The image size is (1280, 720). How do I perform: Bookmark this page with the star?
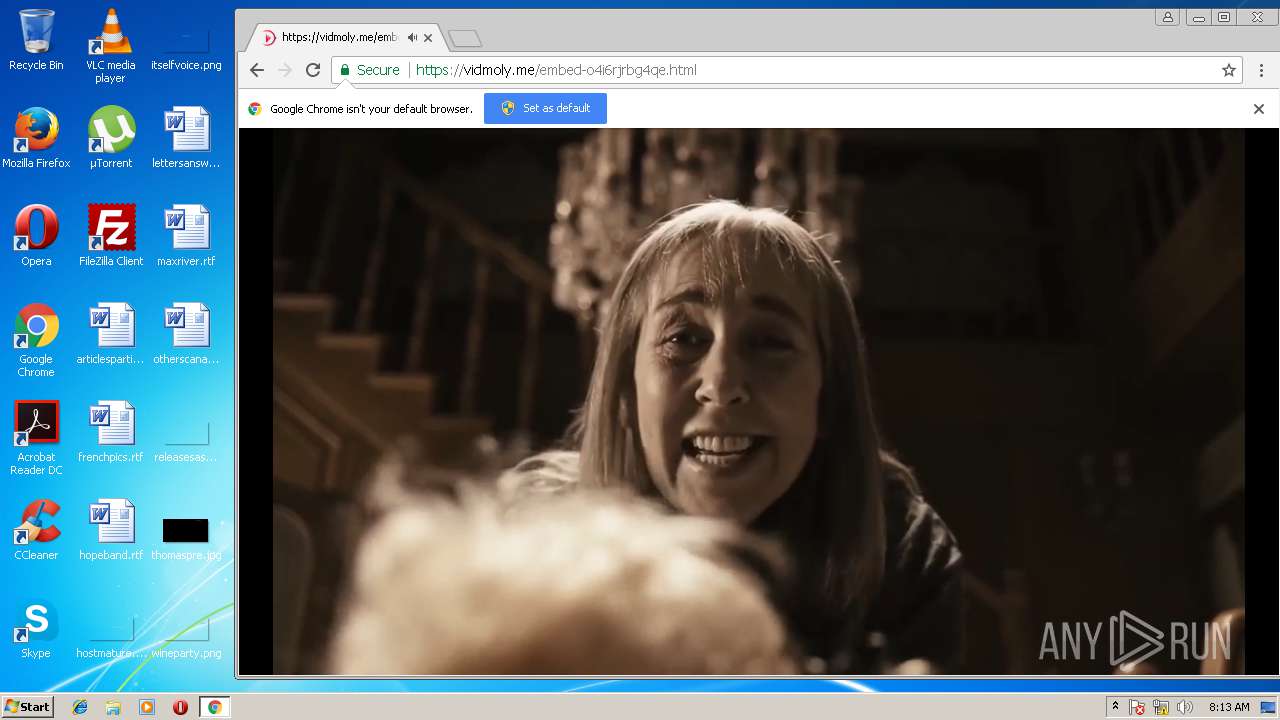[1229, 70]
